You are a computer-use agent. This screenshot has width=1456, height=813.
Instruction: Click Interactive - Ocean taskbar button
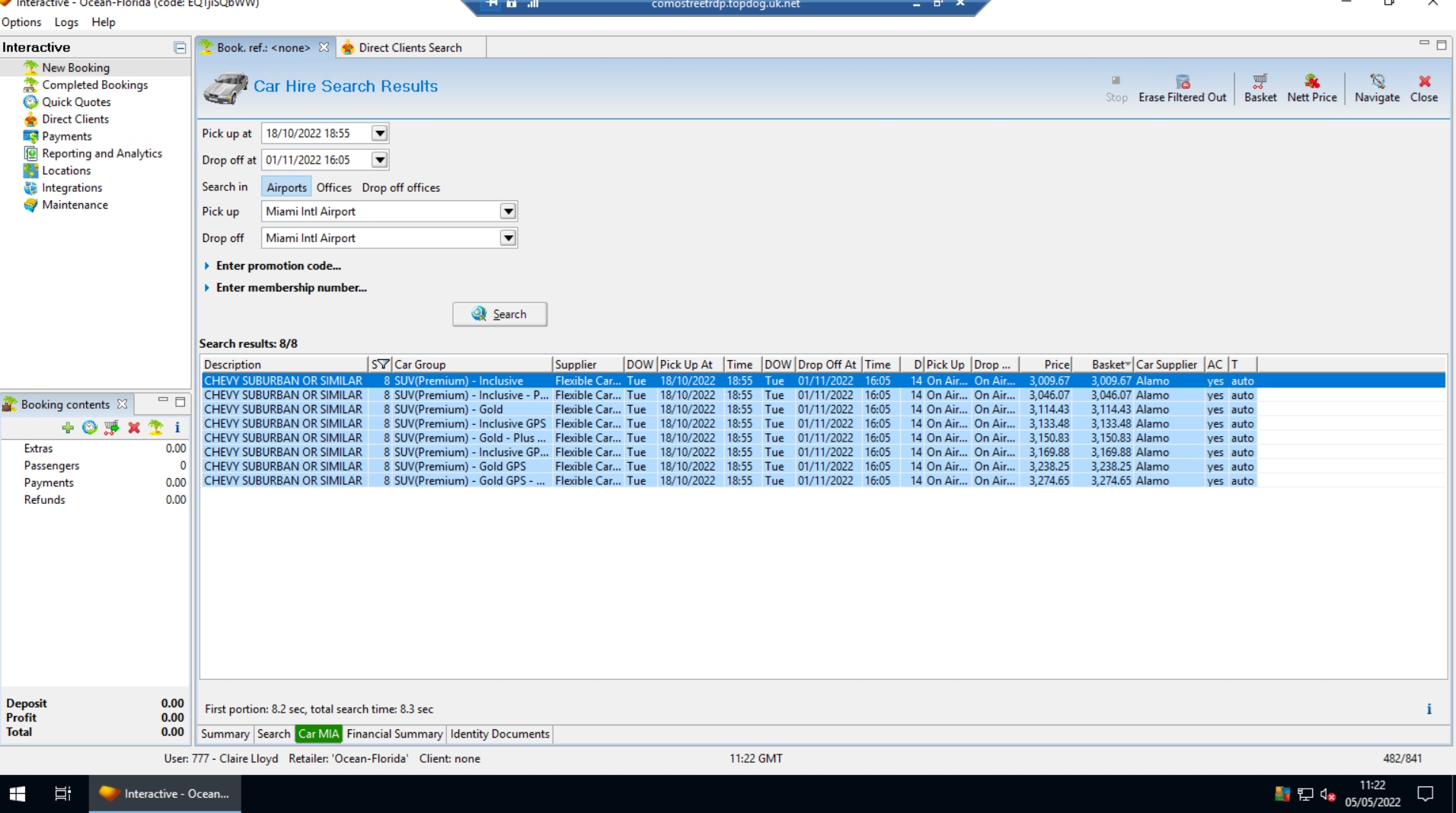[165, 794]
